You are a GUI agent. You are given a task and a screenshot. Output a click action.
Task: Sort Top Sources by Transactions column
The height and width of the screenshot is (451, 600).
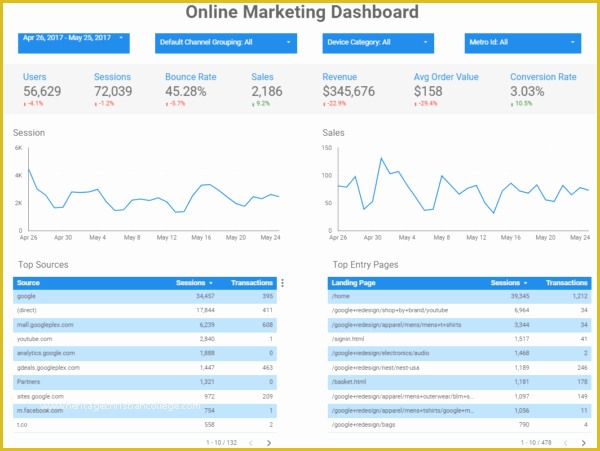pyautogui.click(x=252, y=283)
